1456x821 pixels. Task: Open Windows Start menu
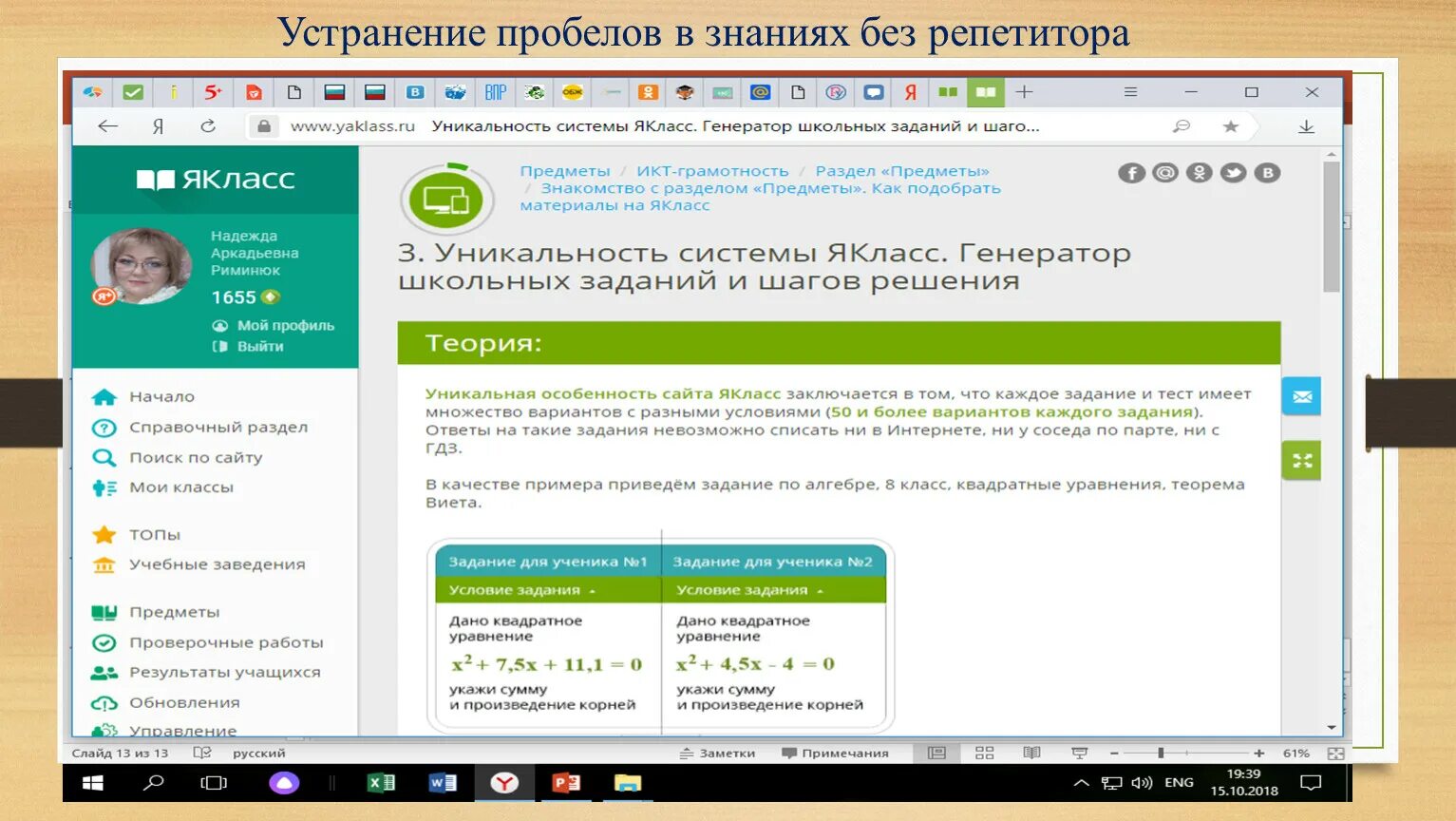point(93,783)
